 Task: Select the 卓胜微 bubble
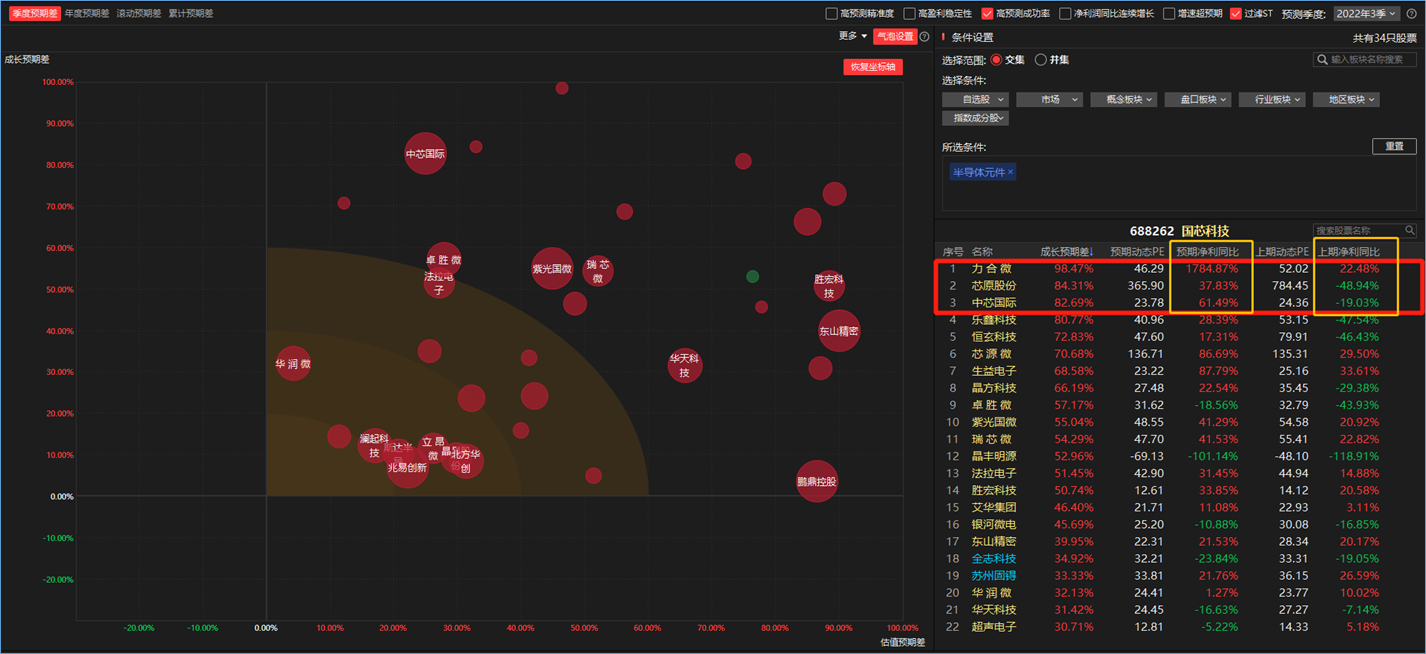coord(443,260)
